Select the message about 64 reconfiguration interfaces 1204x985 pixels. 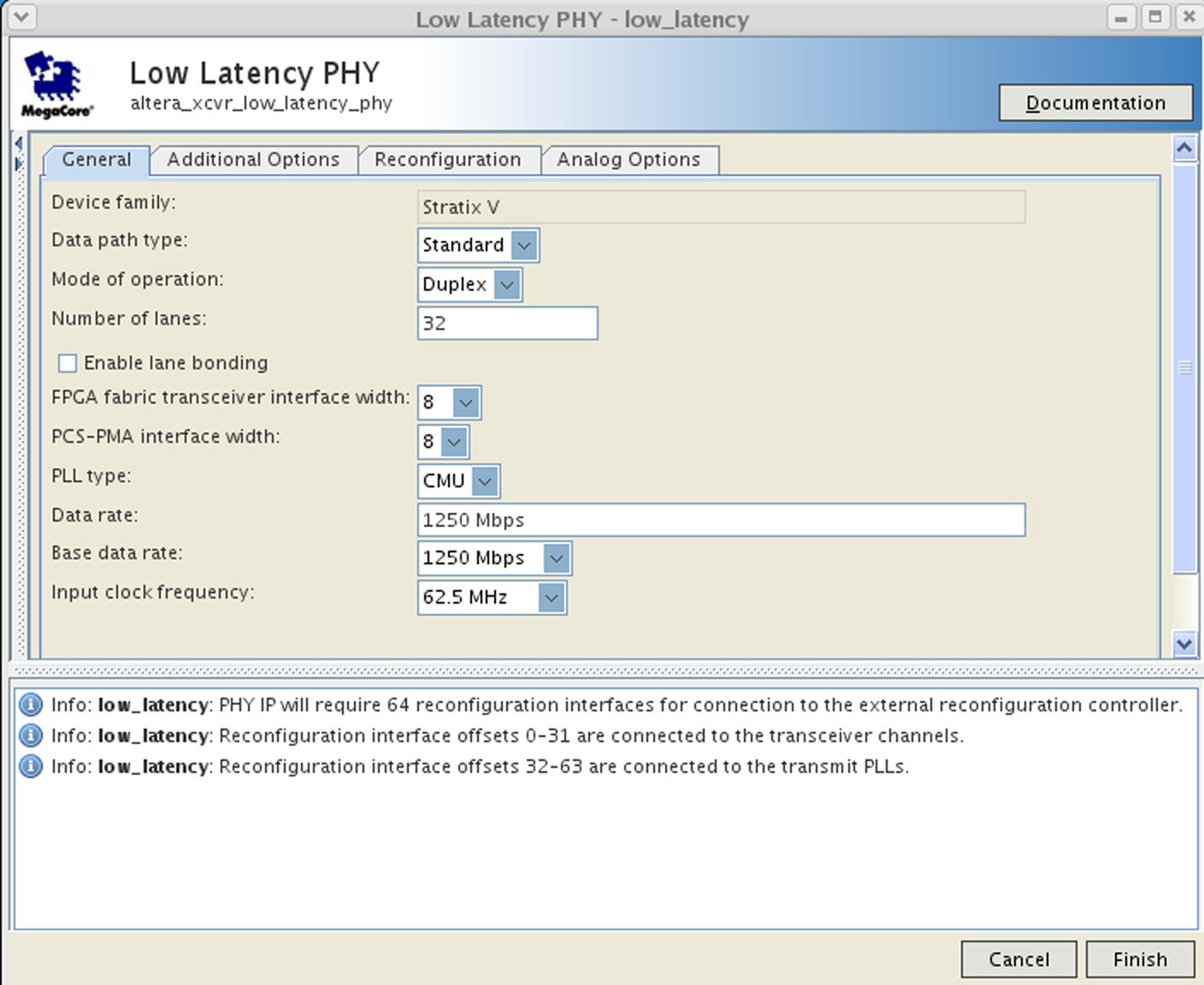617,705
